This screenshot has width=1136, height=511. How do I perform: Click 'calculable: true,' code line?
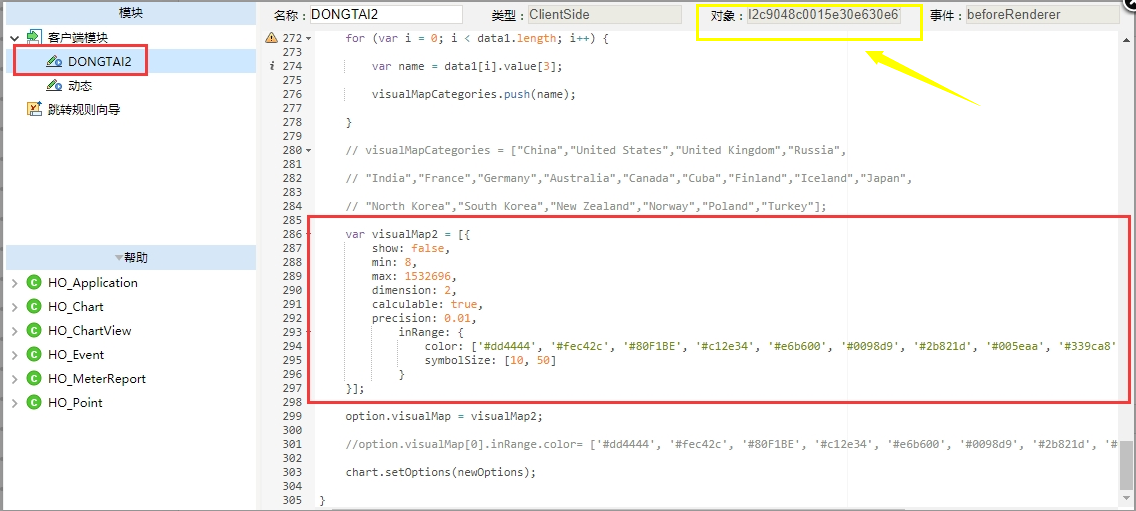(x=427, y=305)
